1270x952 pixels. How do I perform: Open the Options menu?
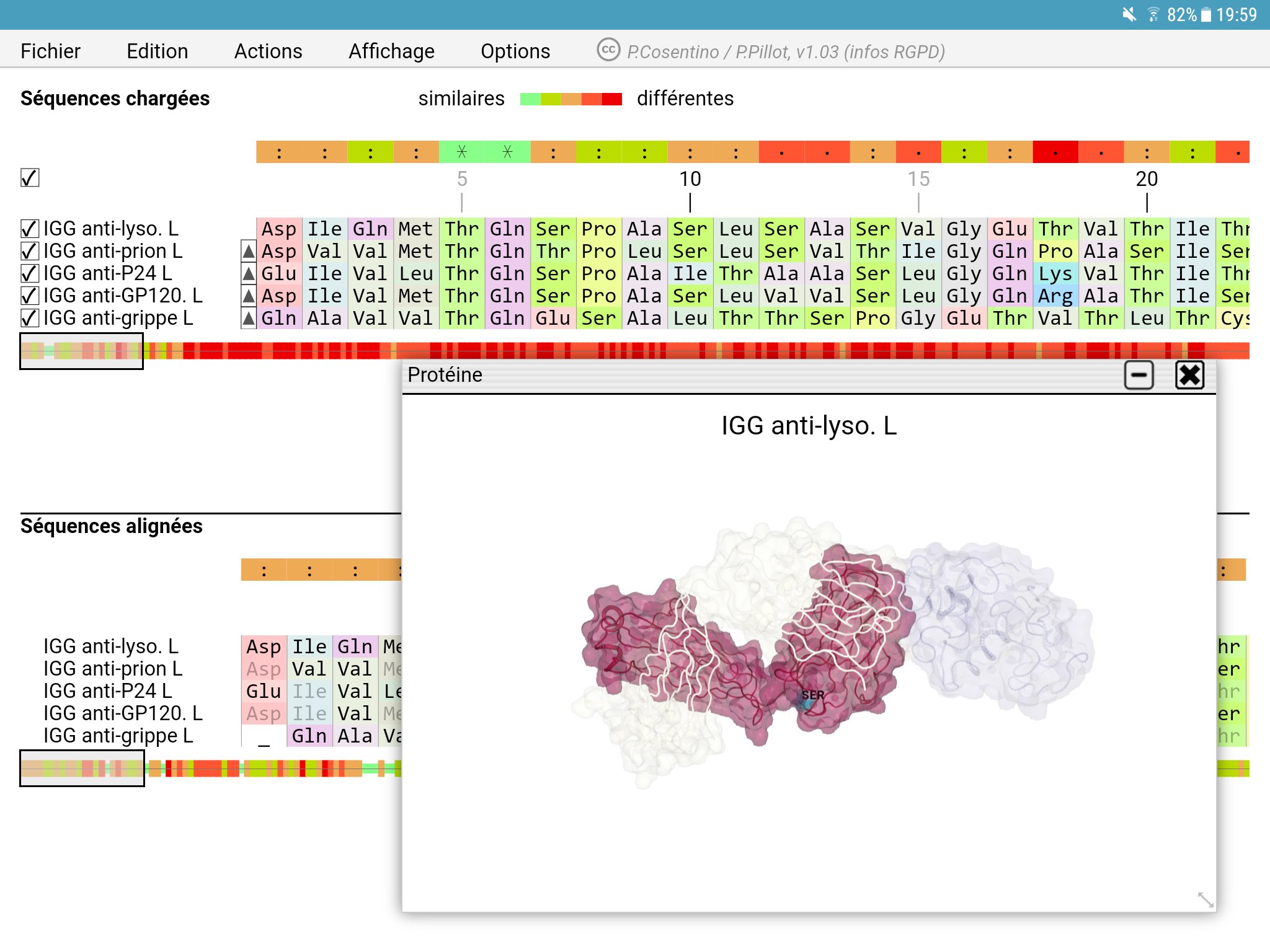pyautogui.click(x=515, y=51)
